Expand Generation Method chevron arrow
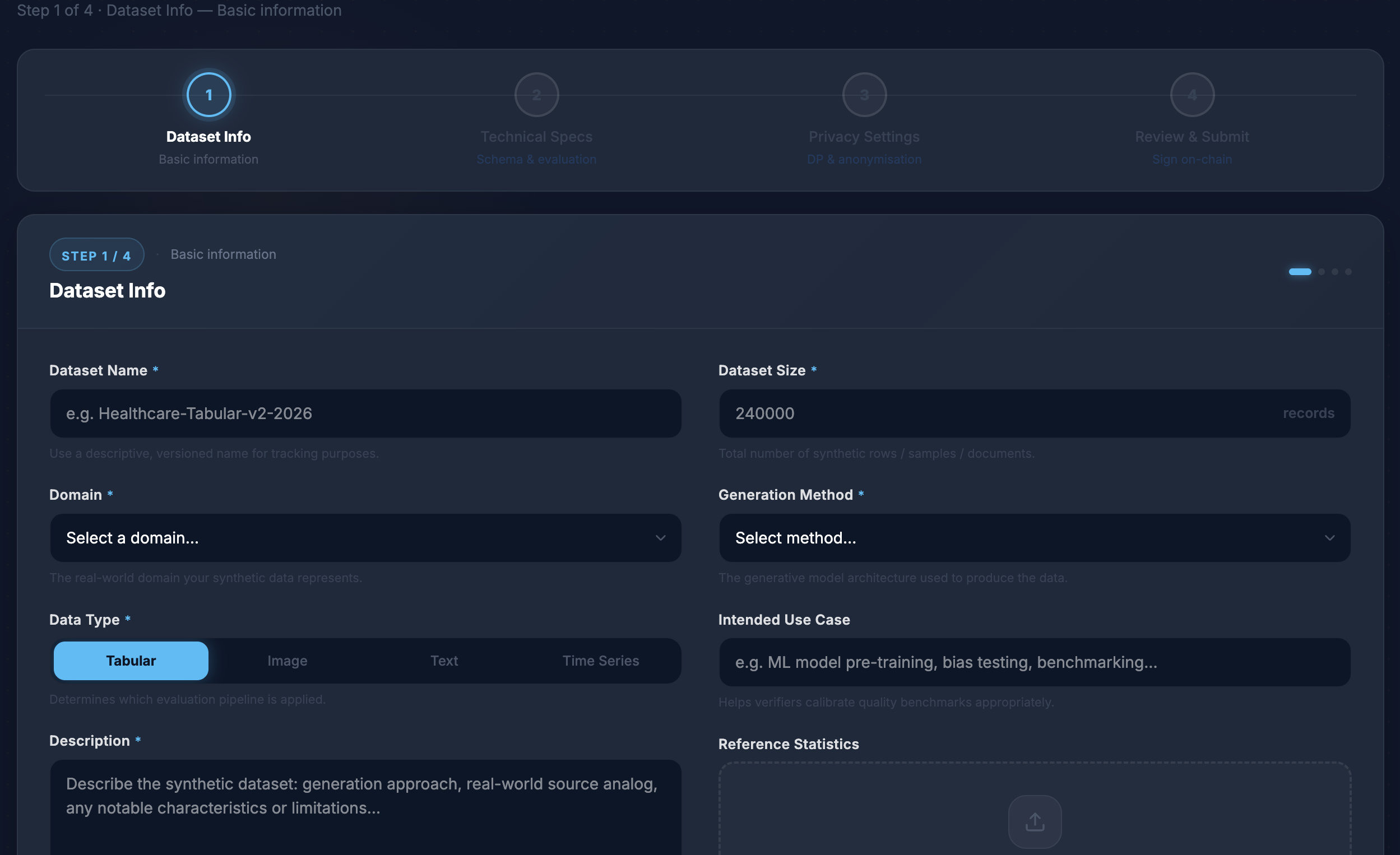Screen dimensions: 1400x855 pyautogui.click(x=1329, y=538)
